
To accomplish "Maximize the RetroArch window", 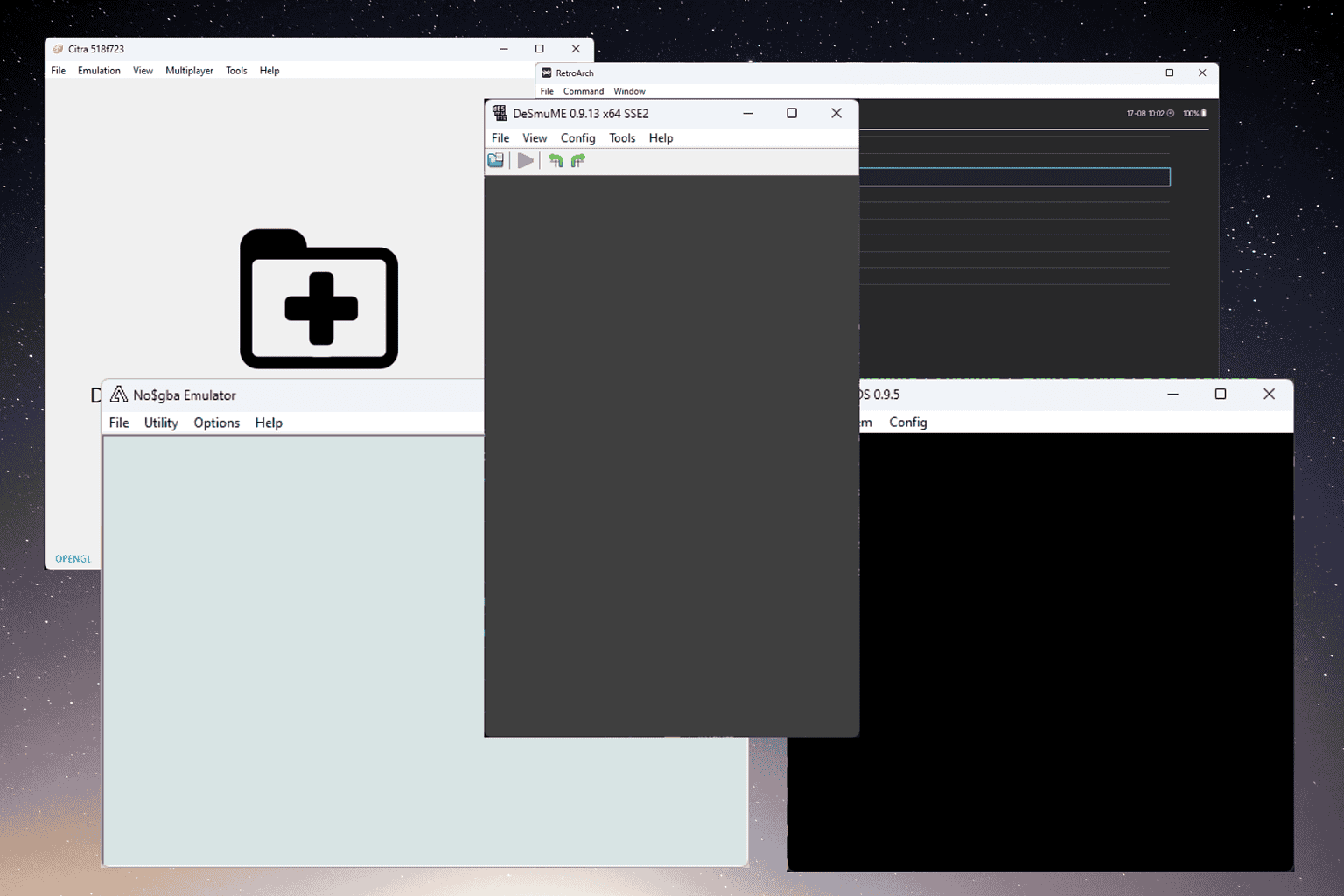I will pyautogui.click(x=1170, y=73).
